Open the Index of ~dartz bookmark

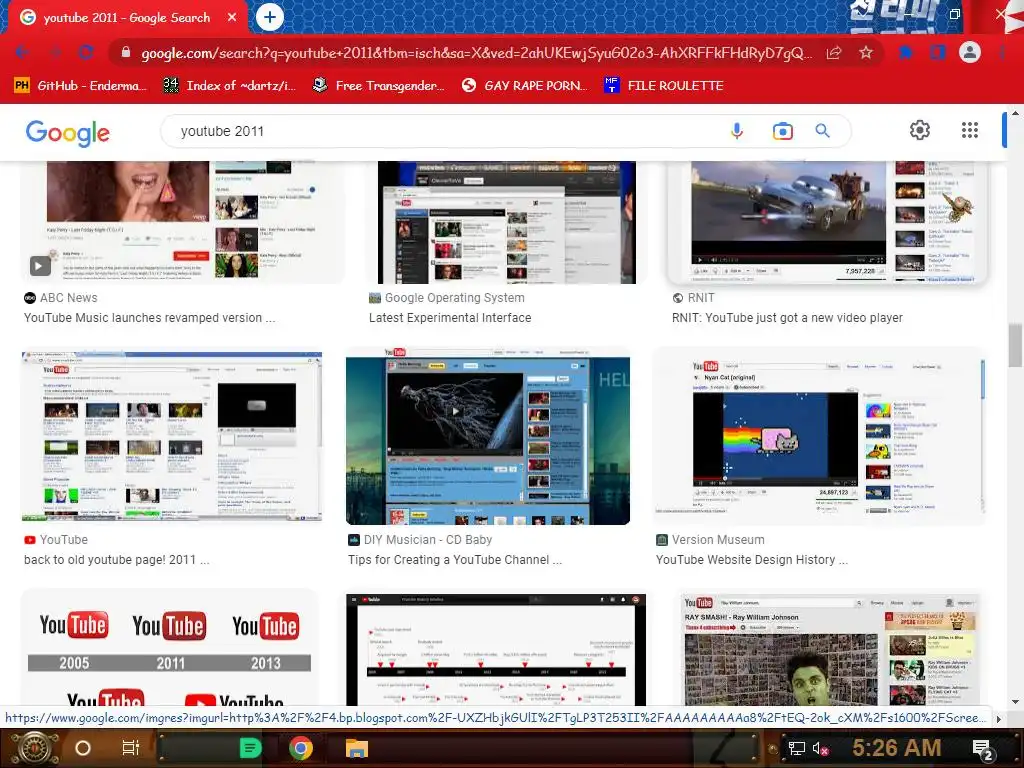tap(230, 86)
